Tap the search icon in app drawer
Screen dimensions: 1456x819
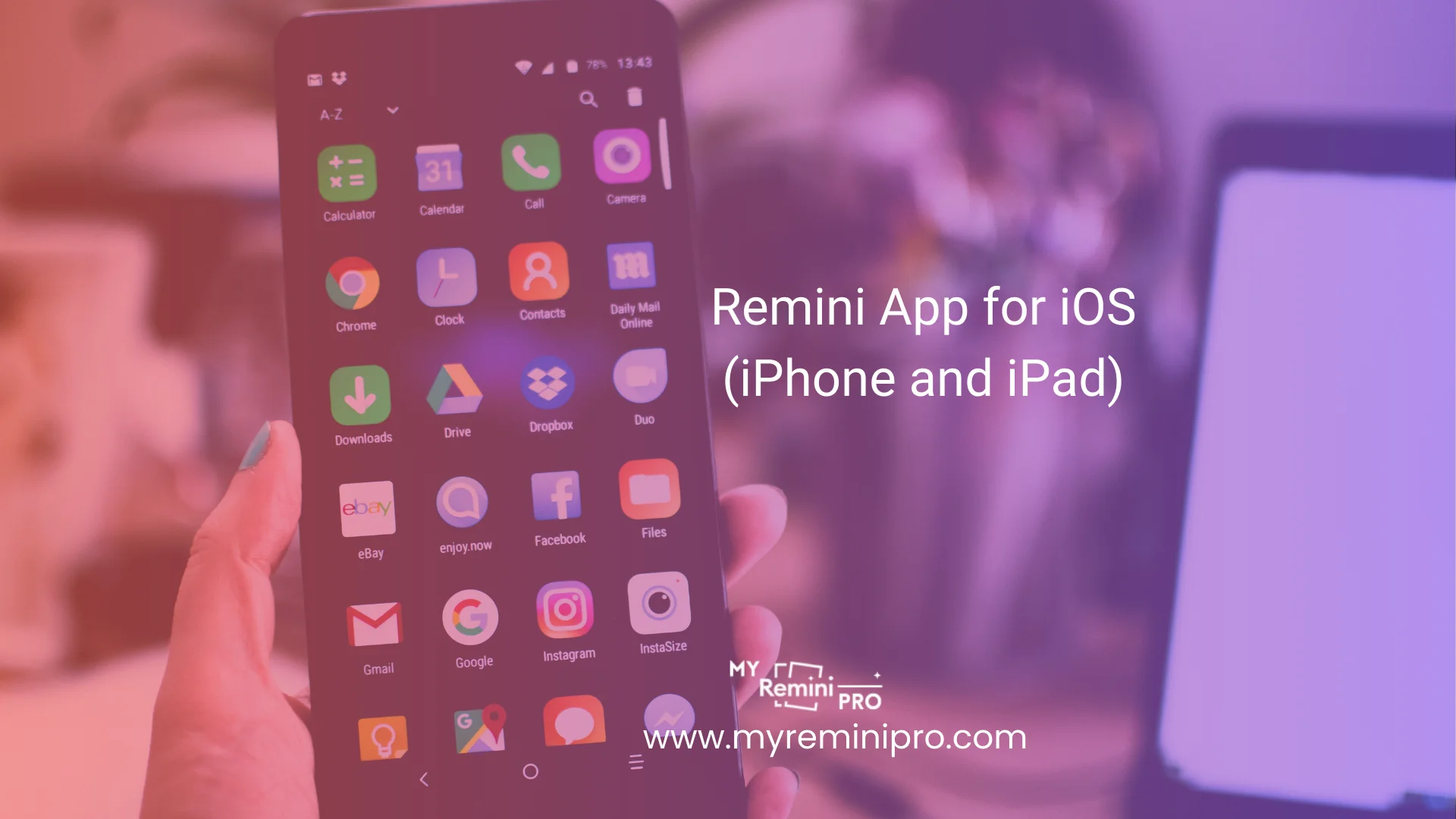point(589,99)
